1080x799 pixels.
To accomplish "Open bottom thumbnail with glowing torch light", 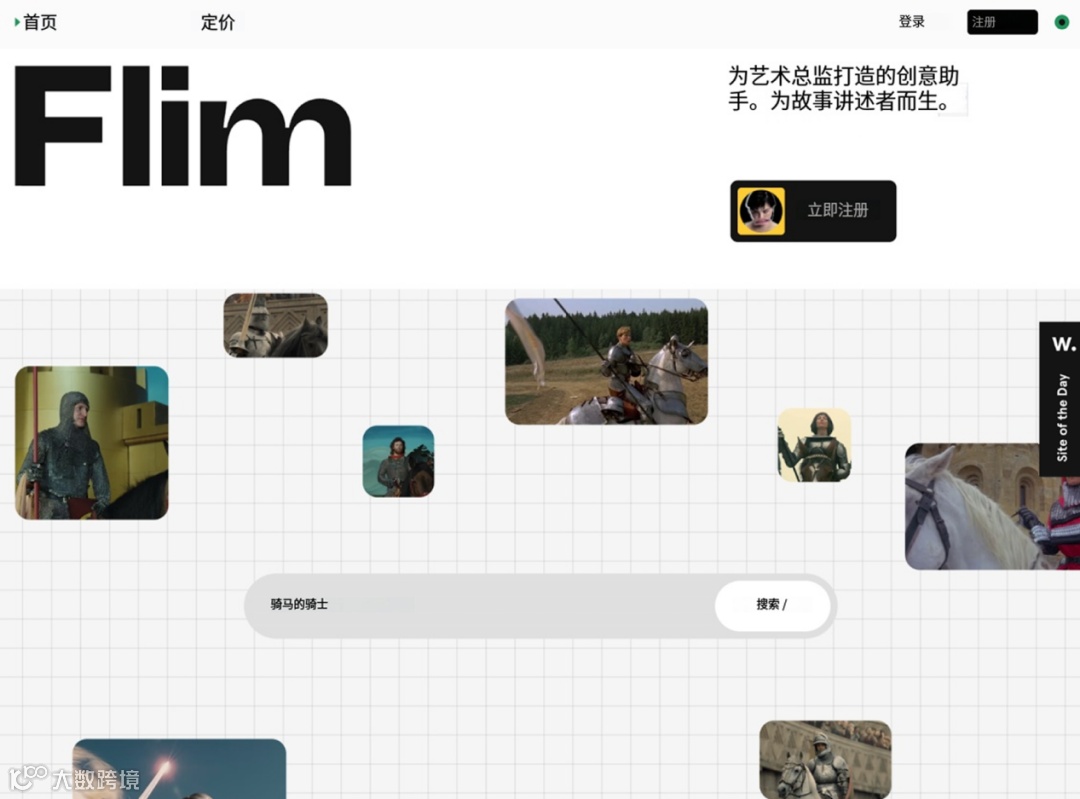I will 179,769.
